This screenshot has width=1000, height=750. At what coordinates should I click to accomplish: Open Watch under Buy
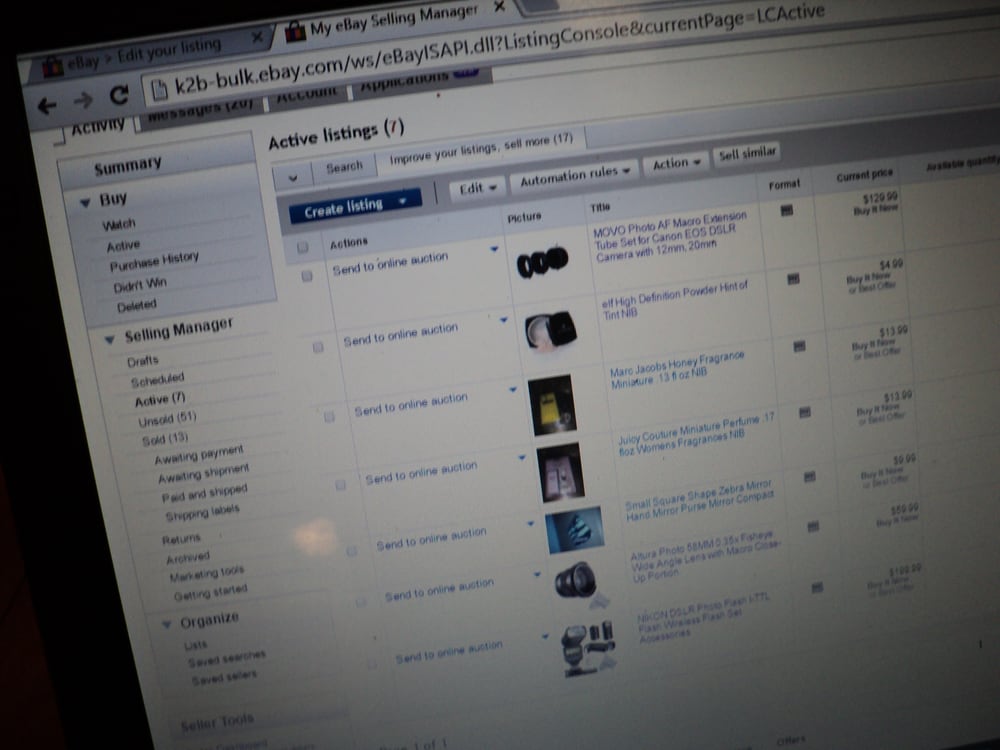[x=119, y=224]
